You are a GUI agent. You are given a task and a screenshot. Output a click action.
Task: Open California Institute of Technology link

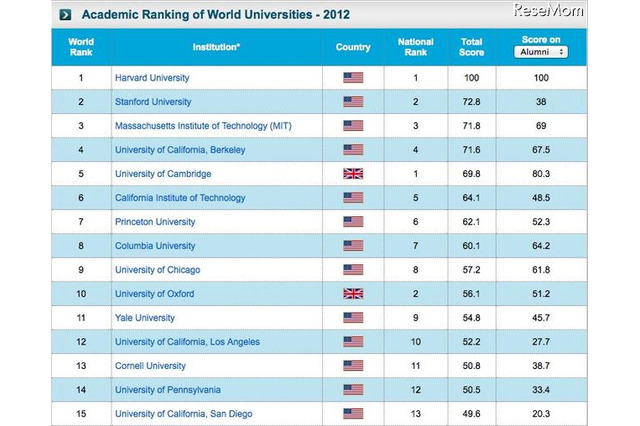(x=180, y=198)
